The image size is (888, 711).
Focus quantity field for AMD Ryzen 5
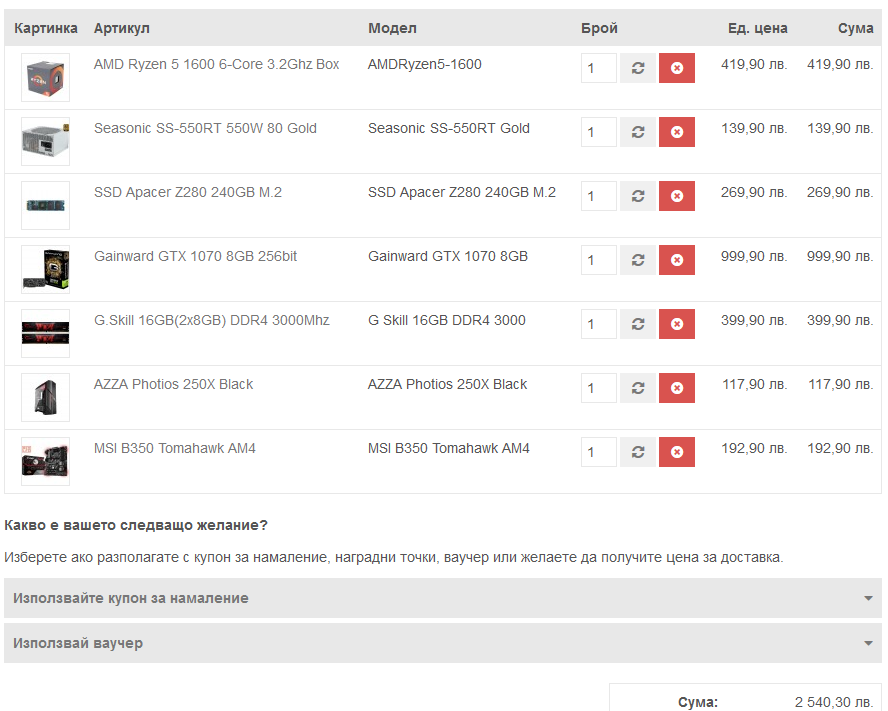[599, 68]
